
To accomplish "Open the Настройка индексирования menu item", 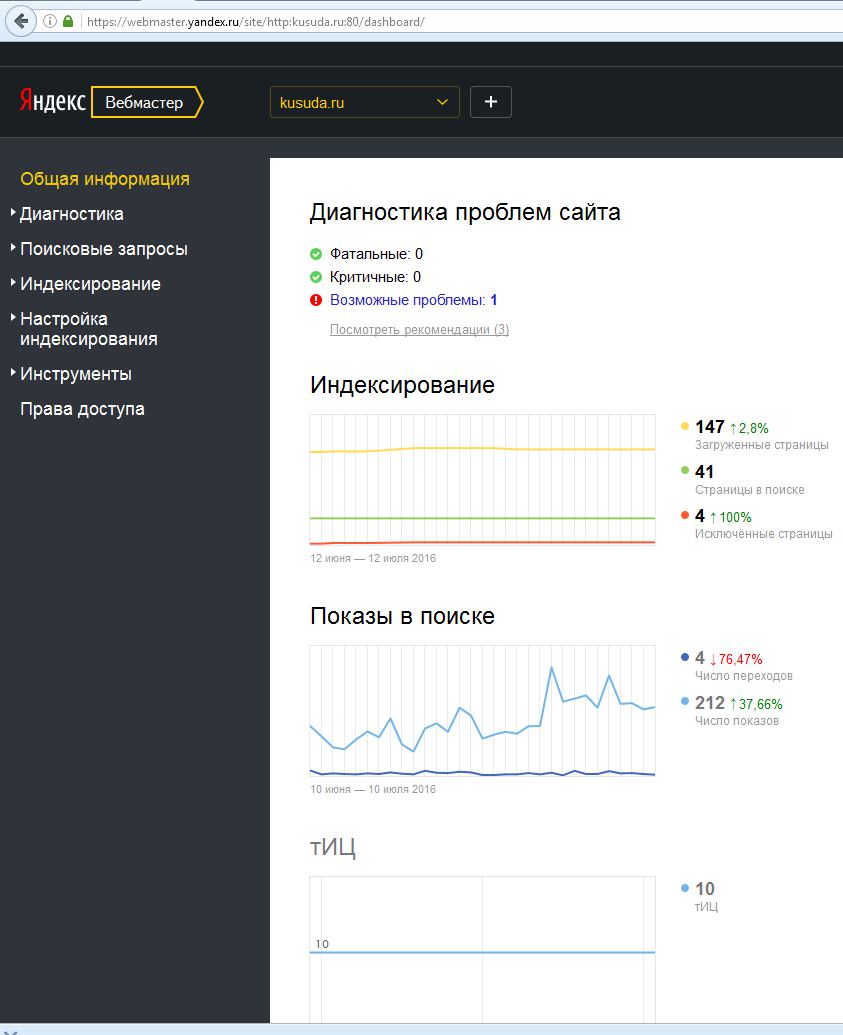I will tap(89, 329).
